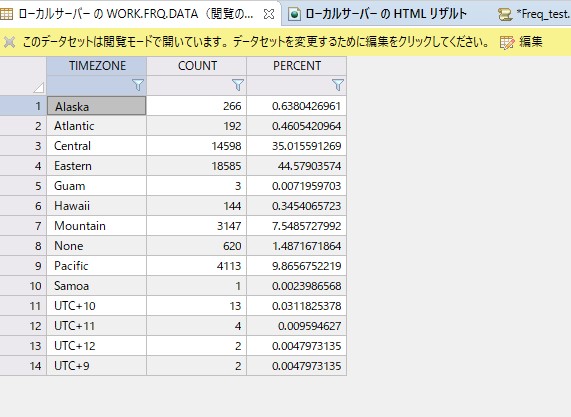
Task: Click the Hawaii cell
Action: [x=97, y=206]
